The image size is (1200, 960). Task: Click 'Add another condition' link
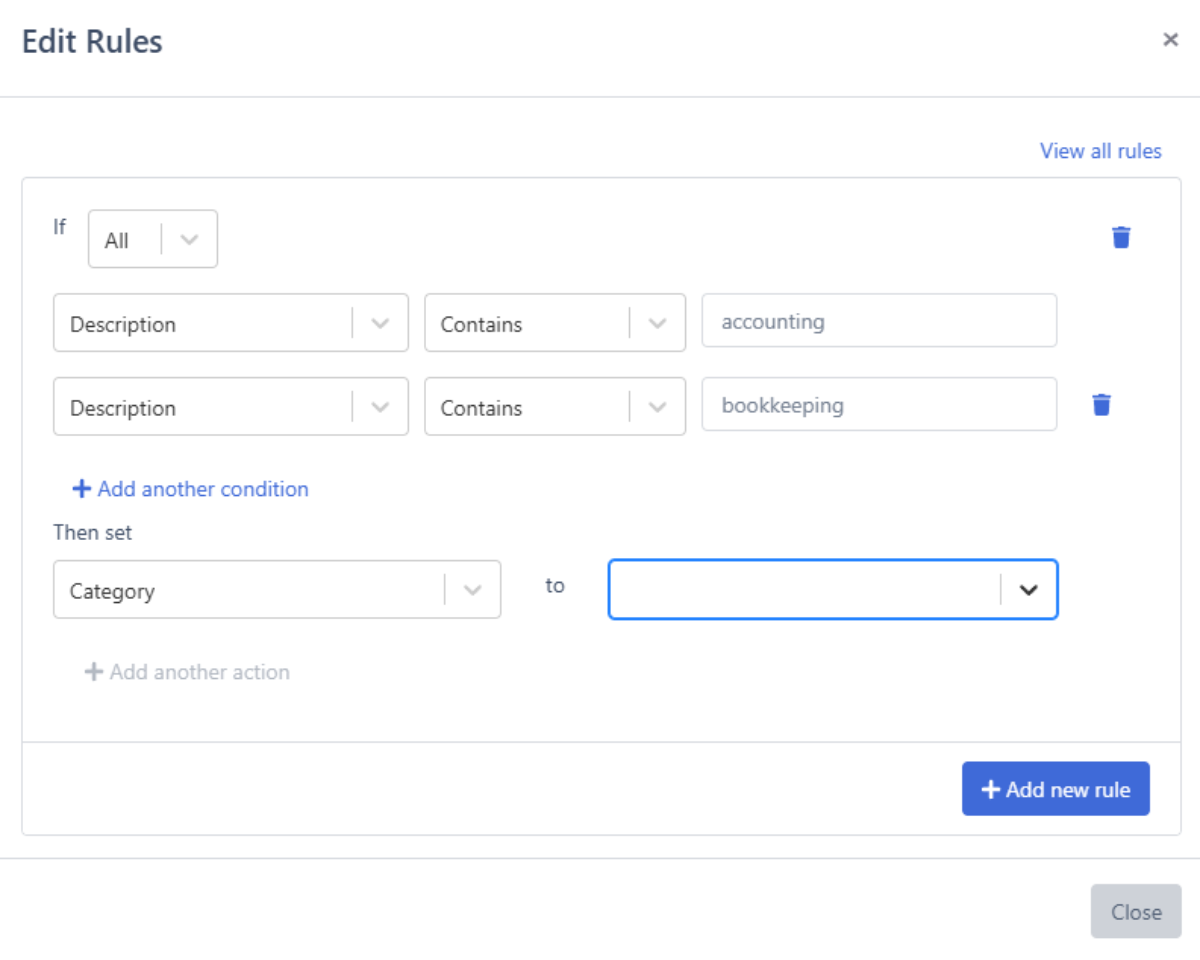[x=191, y=489]
